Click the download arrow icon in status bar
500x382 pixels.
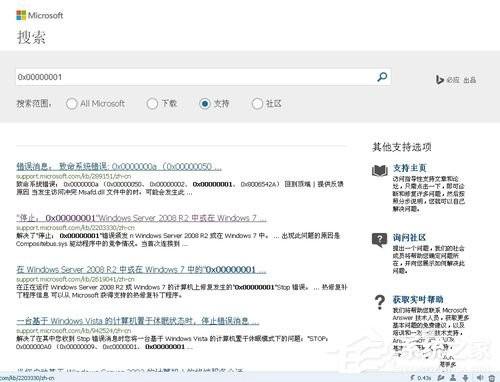click(x=465, y=378)
